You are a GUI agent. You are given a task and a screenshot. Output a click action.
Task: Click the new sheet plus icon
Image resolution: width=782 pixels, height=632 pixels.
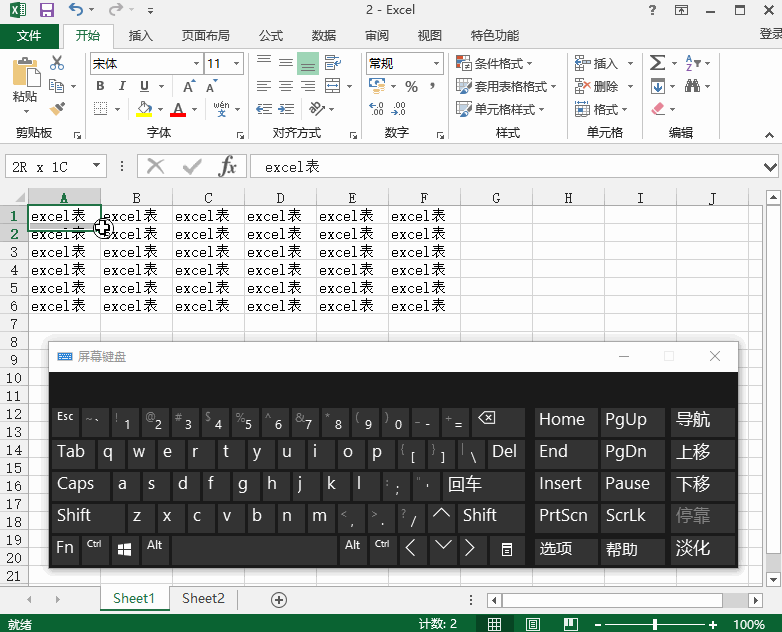coord(279,599)
